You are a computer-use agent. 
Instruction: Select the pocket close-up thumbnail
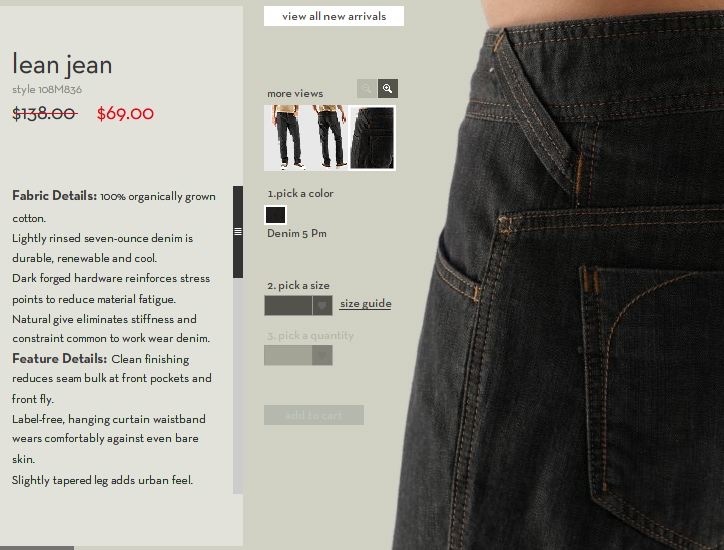pyautogui.click(x=372, y=138)
